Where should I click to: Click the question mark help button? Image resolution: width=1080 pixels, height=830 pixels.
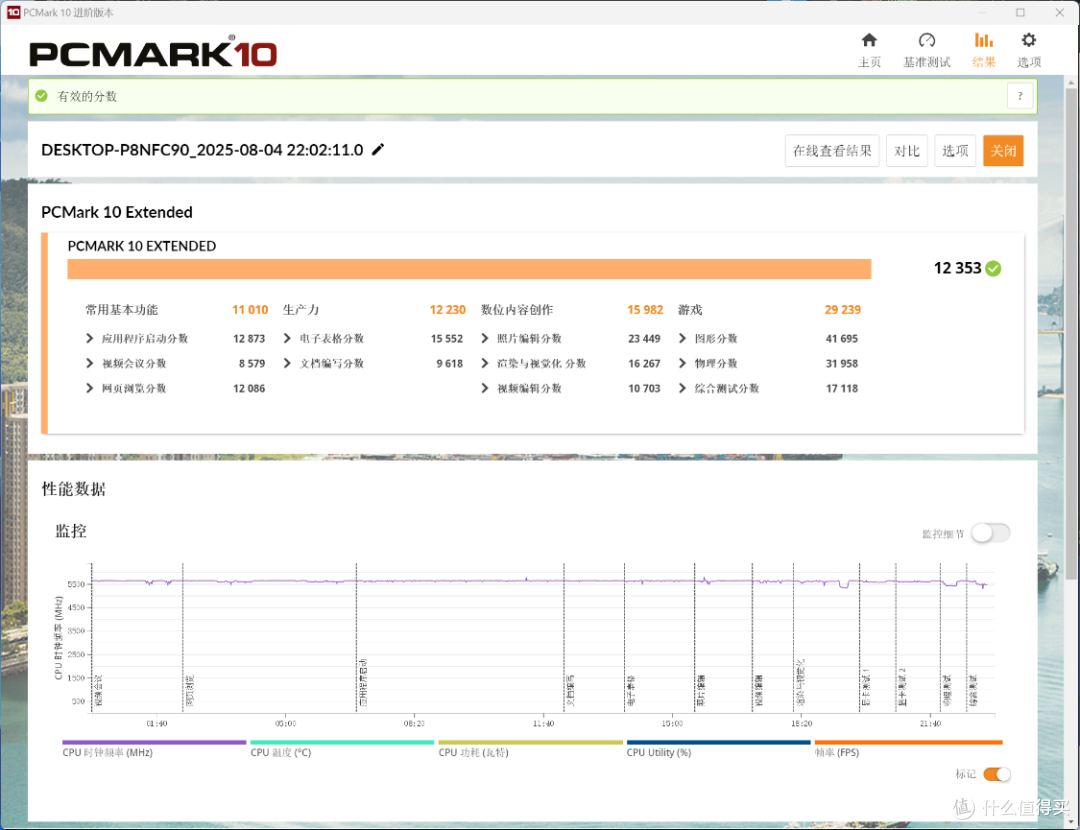[1020, 96]
